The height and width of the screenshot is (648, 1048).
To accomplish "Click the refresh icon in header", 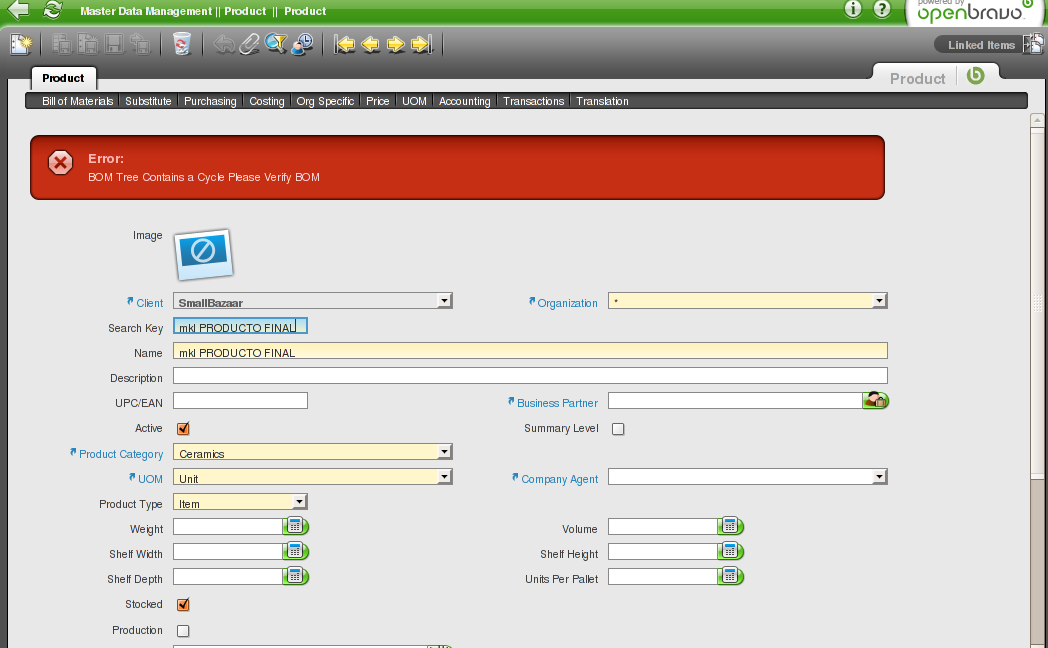I will pyautogui.click(x=53, y=10).
